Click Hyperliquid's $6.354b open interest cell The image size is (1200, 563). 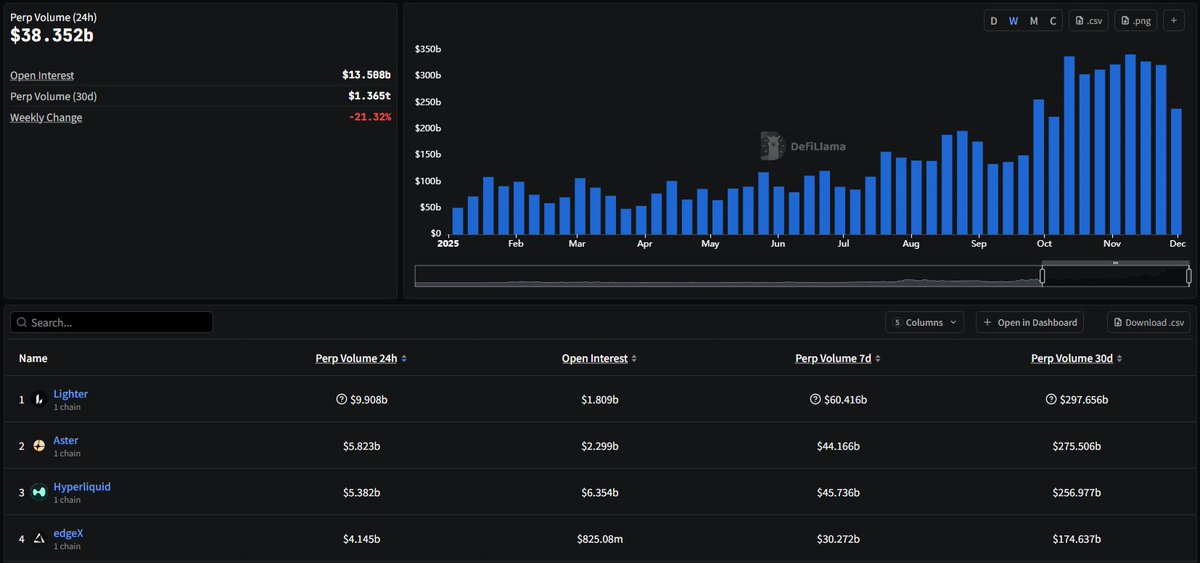600,492
